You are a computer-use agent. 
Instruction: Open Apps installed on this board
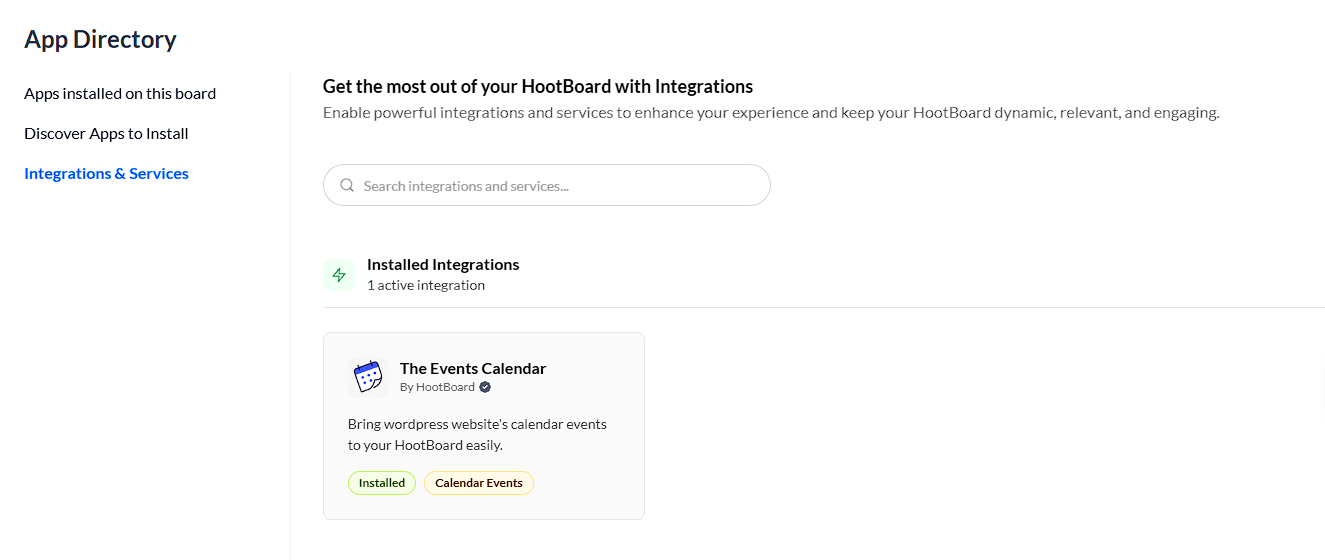point(120,94)
